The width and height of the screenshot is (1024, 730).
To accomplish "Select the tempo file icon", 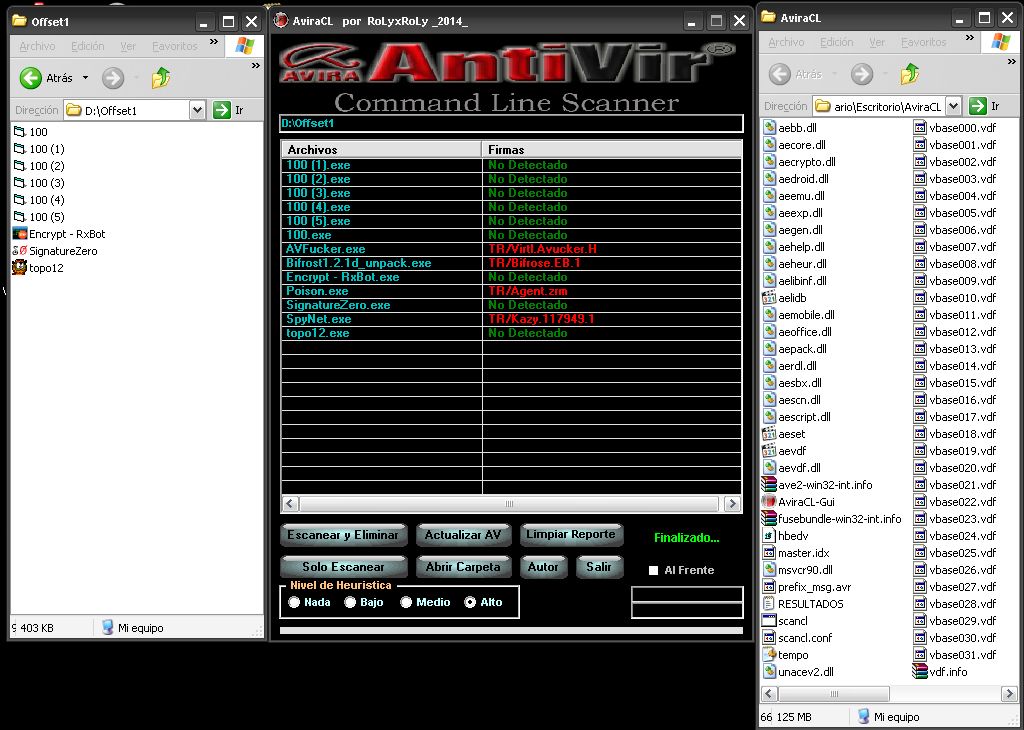I will [769, 654].
